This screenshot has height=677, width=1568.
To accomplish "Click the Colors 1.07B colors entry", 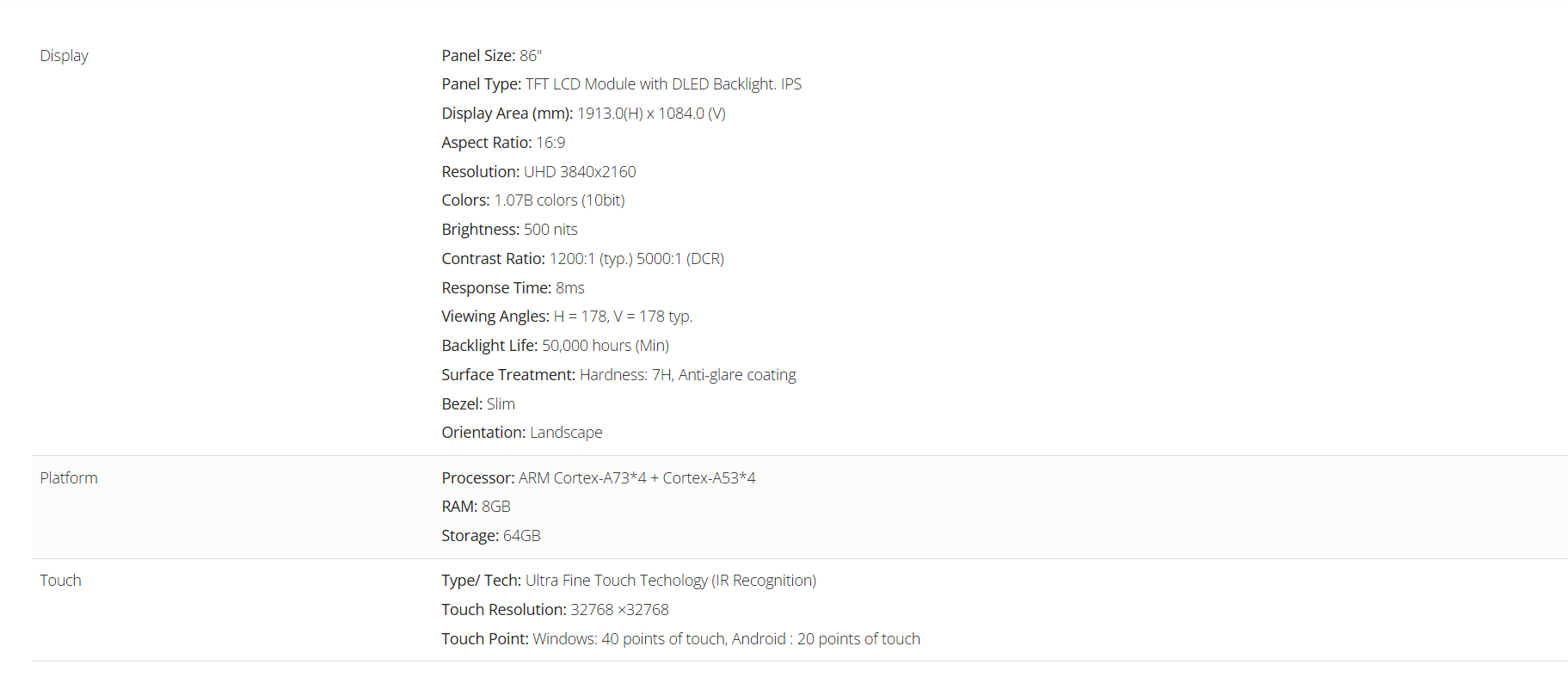I will point(532,200).
